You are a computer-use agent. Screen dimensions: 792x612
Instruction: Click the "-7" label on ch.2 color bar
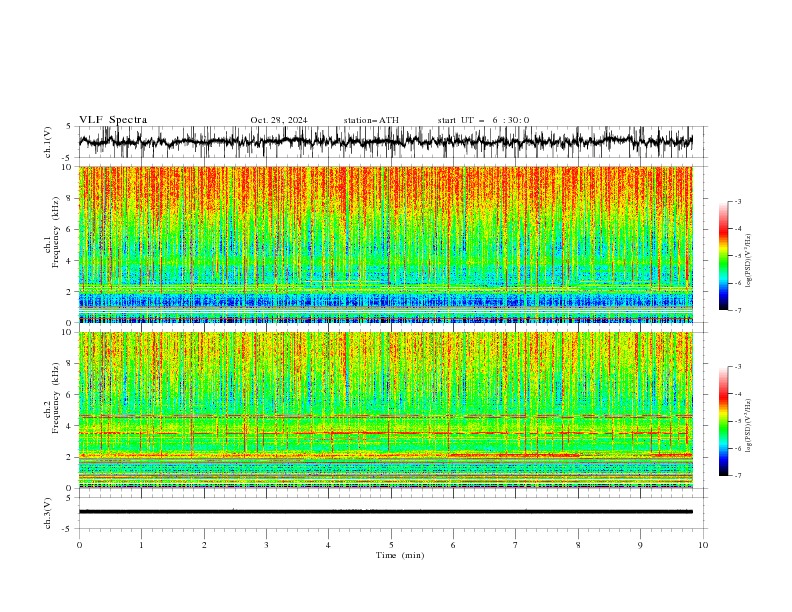[738, 475]
